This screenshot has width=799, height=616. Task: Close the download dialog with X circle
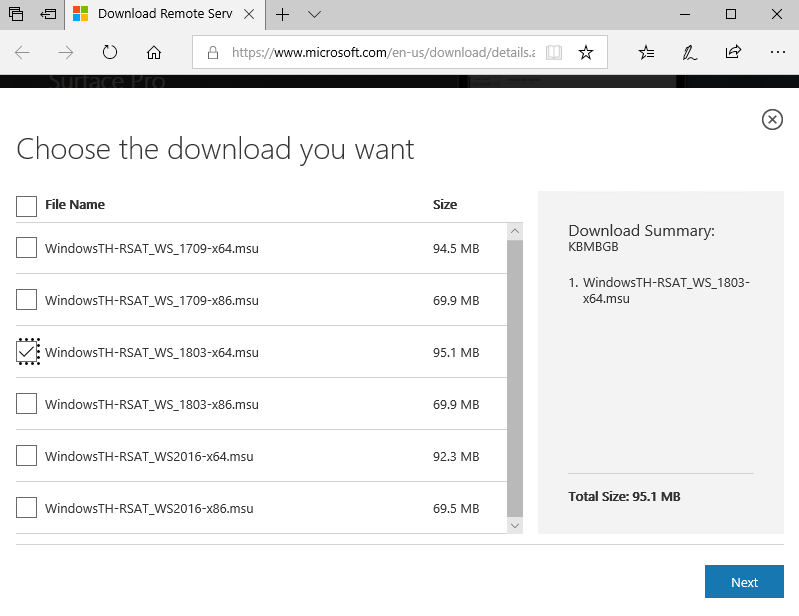[772, 120]
